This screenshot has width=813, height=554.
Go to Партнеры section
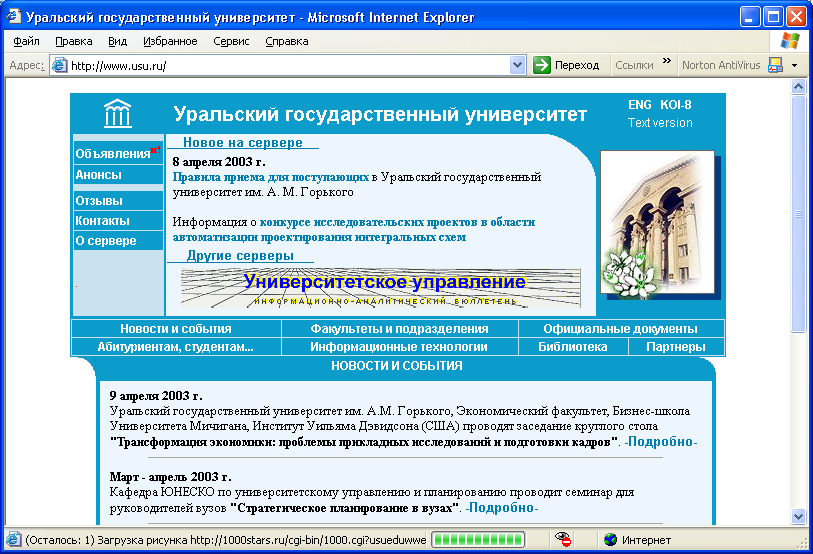pyautogui.click(x=676, y=347)
